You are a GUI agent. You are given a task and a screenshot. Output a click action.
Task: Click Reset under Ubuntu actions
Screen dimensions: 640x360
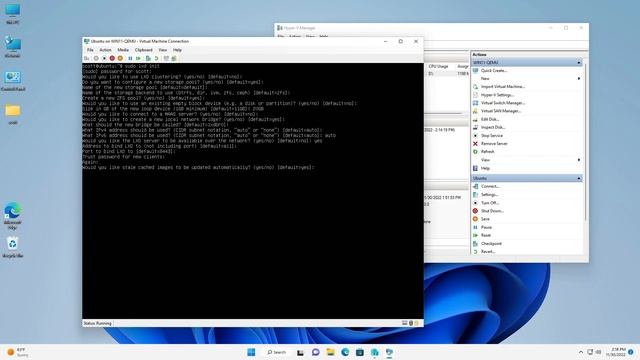click(x=486, y=236)
